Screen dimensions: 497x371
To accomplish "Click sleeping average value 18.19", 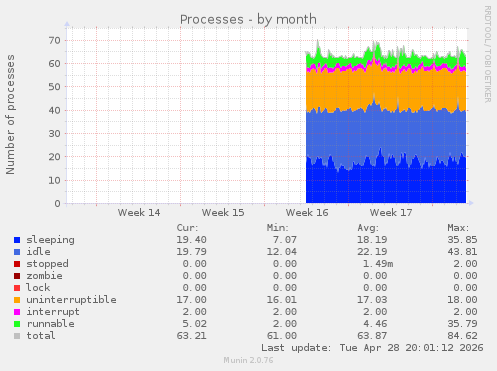I will (x=372, y=240).
